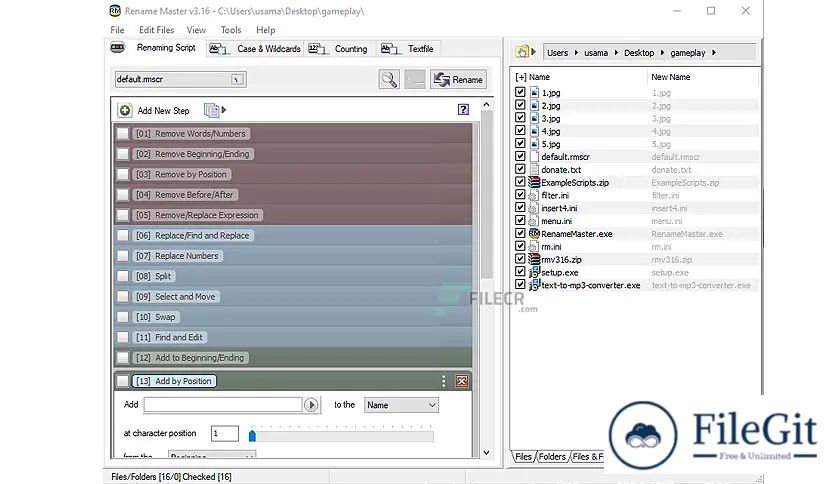Click the New Name column header
Viewport: 836px width, 484px height.
(671, 77)
